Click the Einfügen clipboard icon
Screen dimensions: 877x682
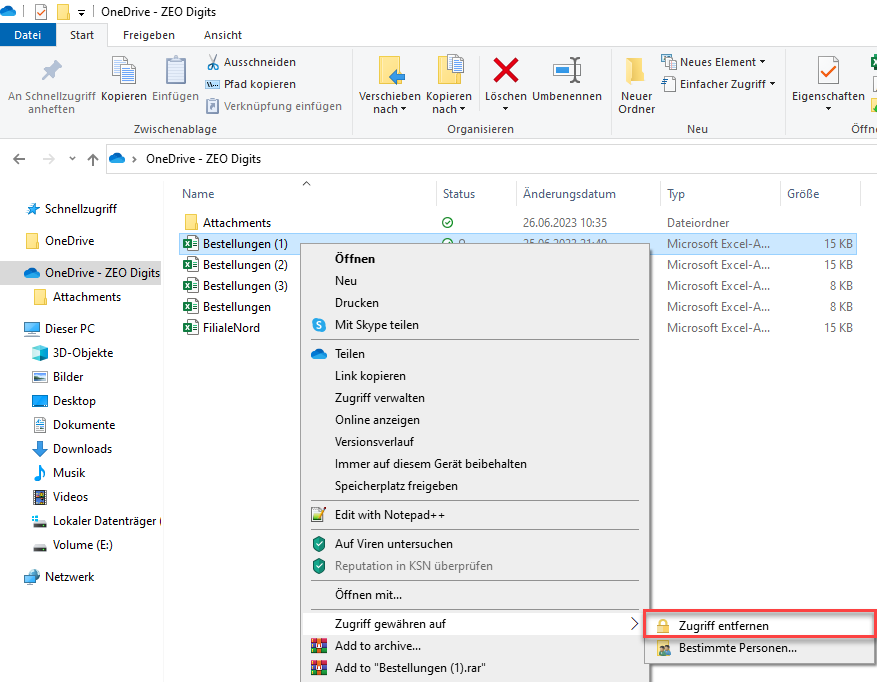(176, 70)
